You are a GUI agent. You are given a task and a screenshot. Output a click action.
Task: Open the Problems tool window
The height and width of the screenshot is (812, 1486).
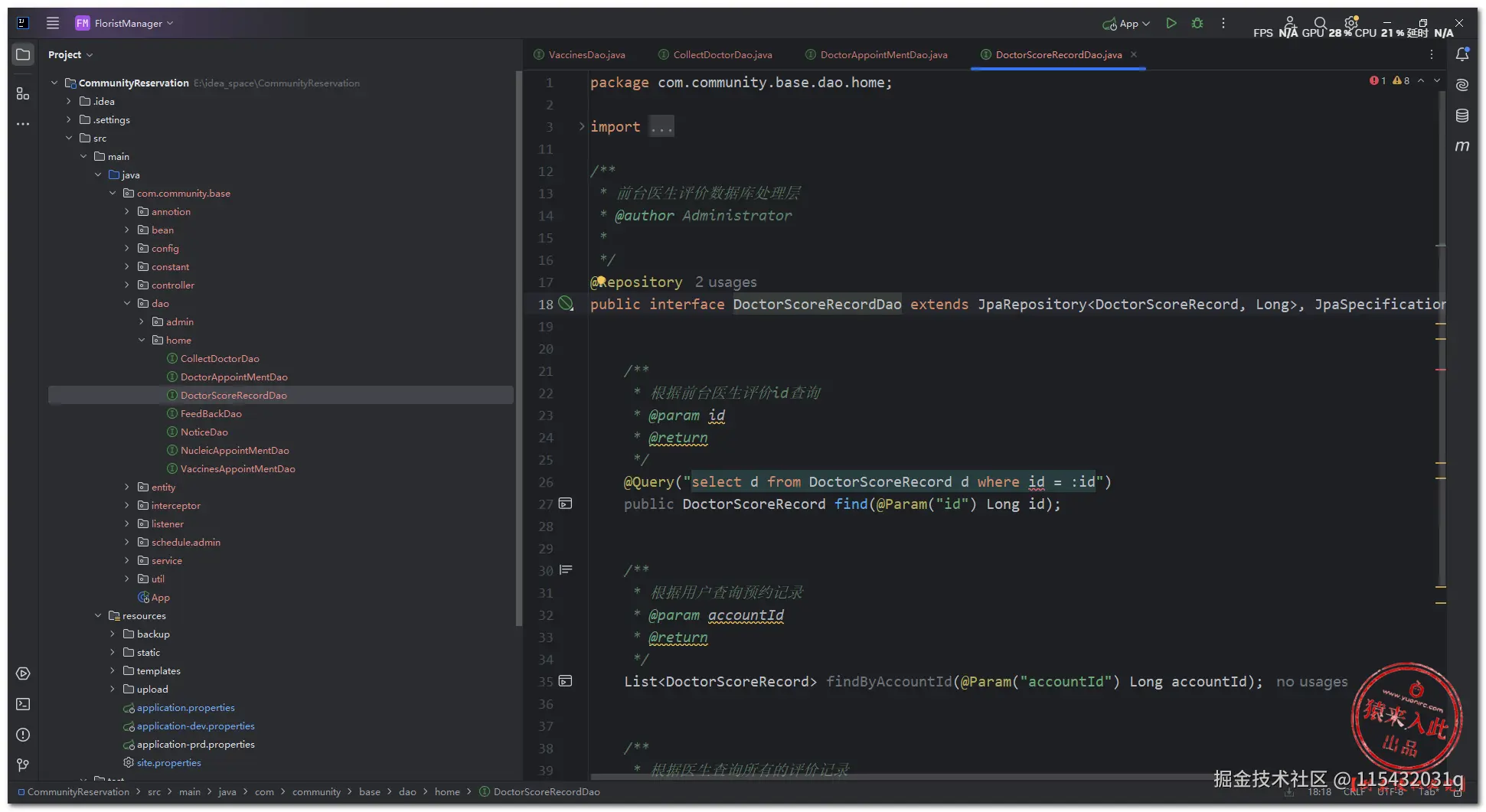23,735
